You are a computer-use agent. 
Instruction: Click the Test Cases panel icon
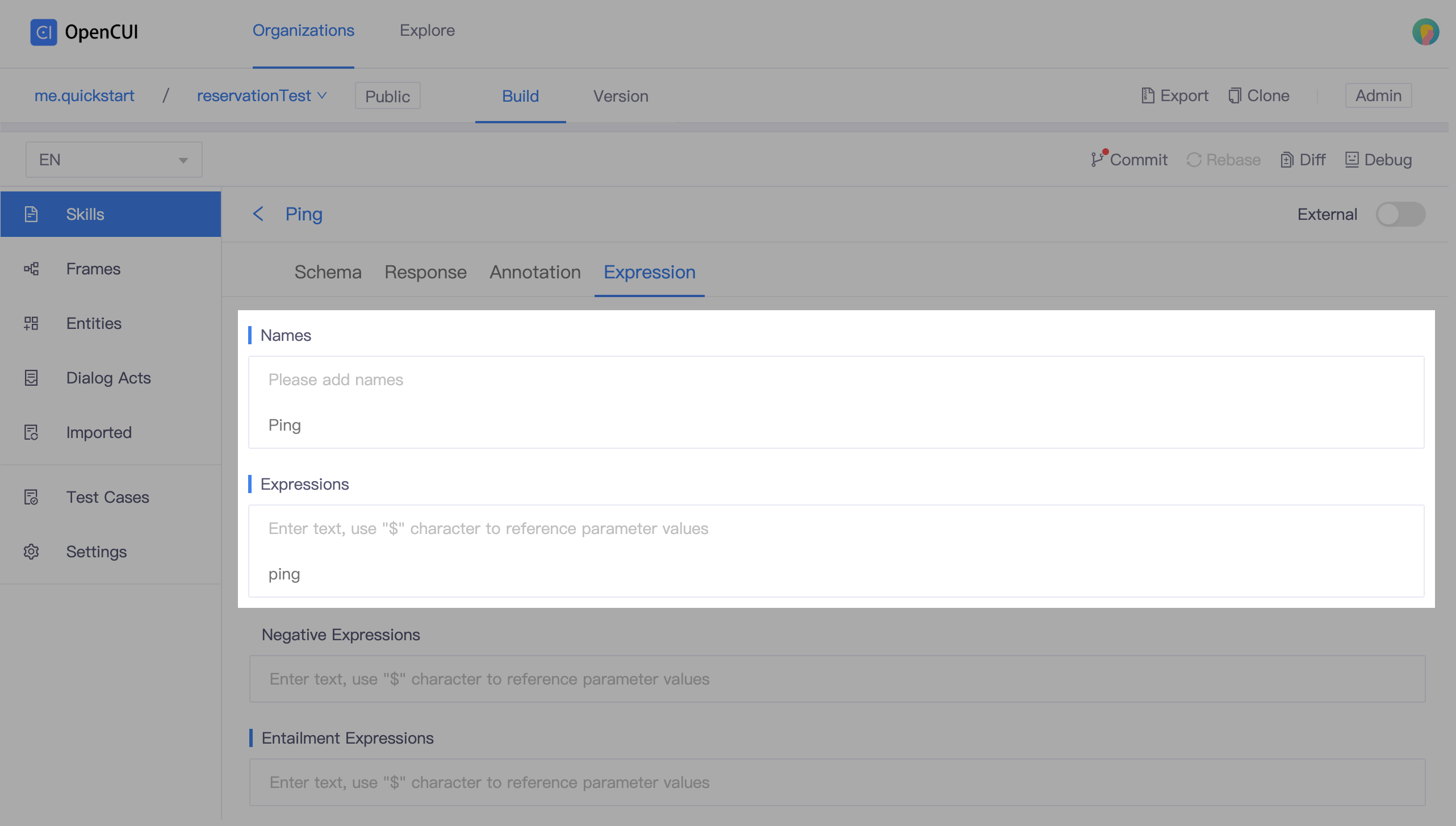[x=31, y=496]
